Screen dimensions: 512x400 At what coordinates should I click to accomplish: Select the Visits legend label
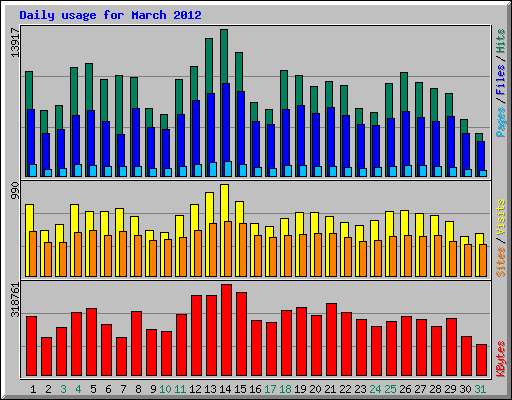click(501, 217)
